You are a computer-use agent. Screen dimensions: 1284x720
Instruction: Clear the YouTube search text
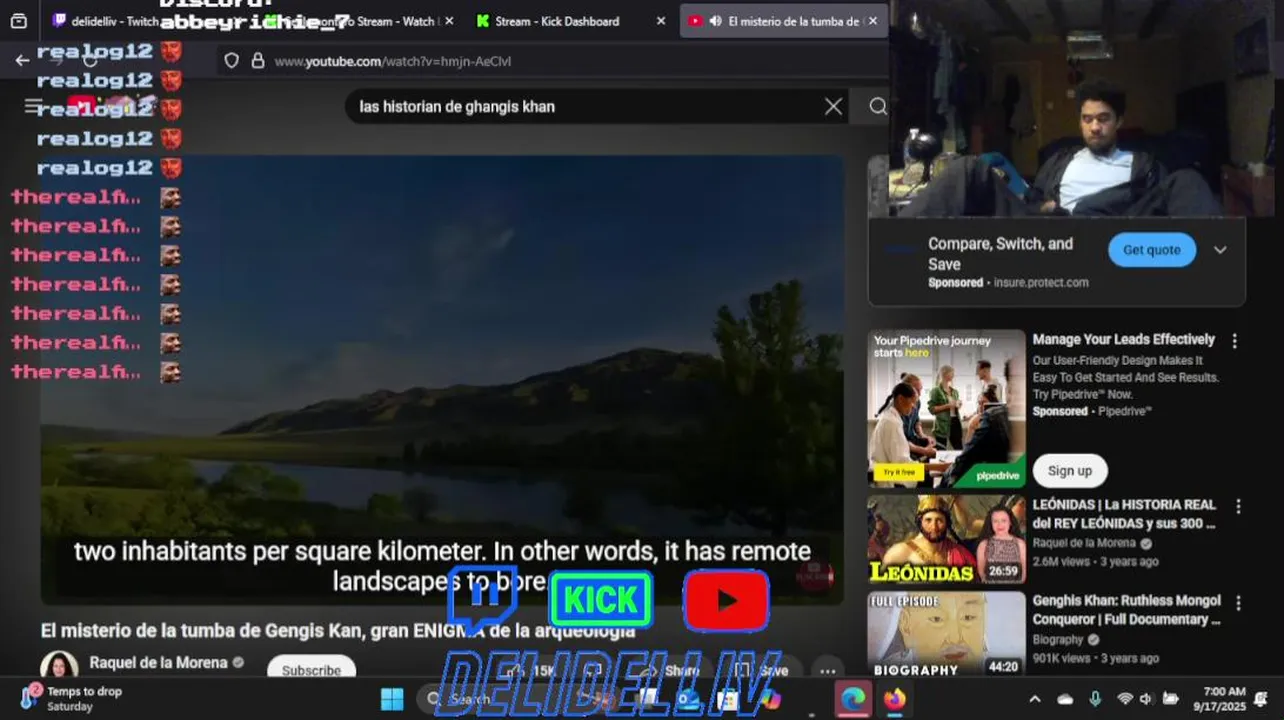pos(833,106)
